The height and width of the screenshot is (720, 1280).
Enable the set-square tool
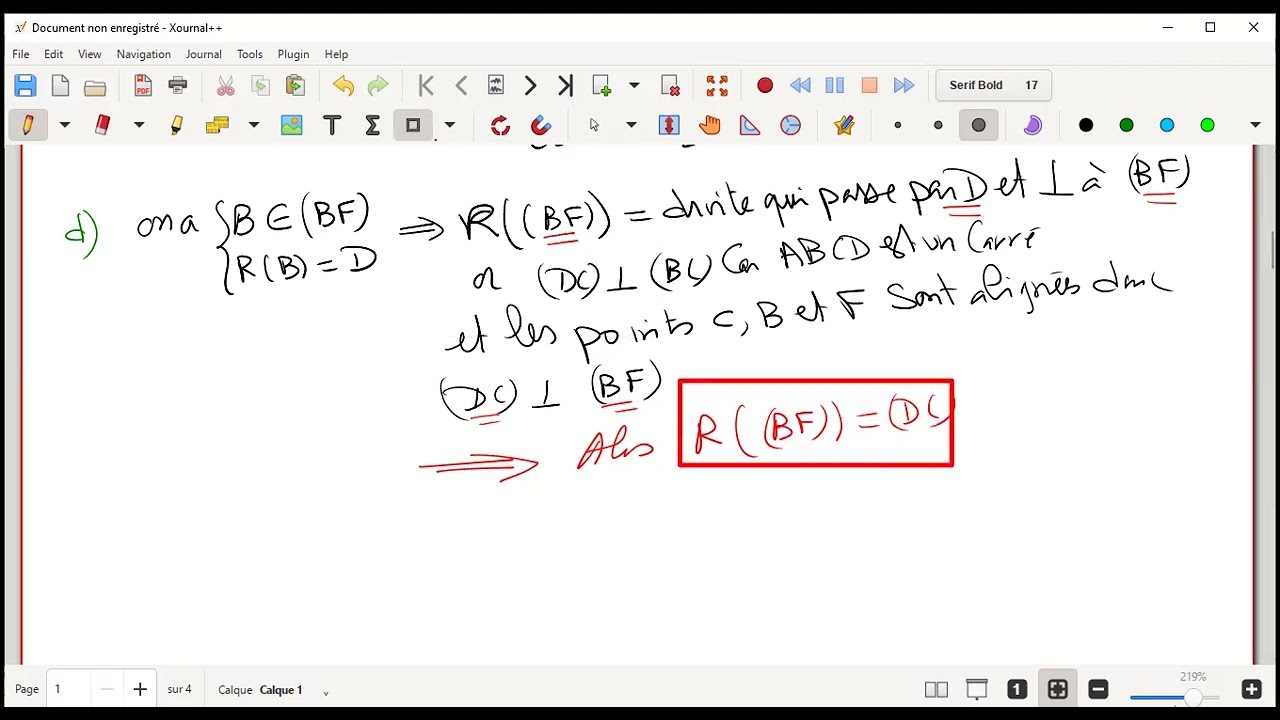coord(750,125)
